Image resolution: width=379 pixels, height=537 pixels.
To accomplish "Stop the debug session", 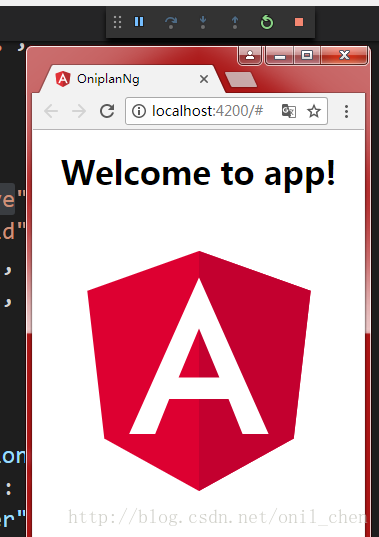I will coord(299,22).
